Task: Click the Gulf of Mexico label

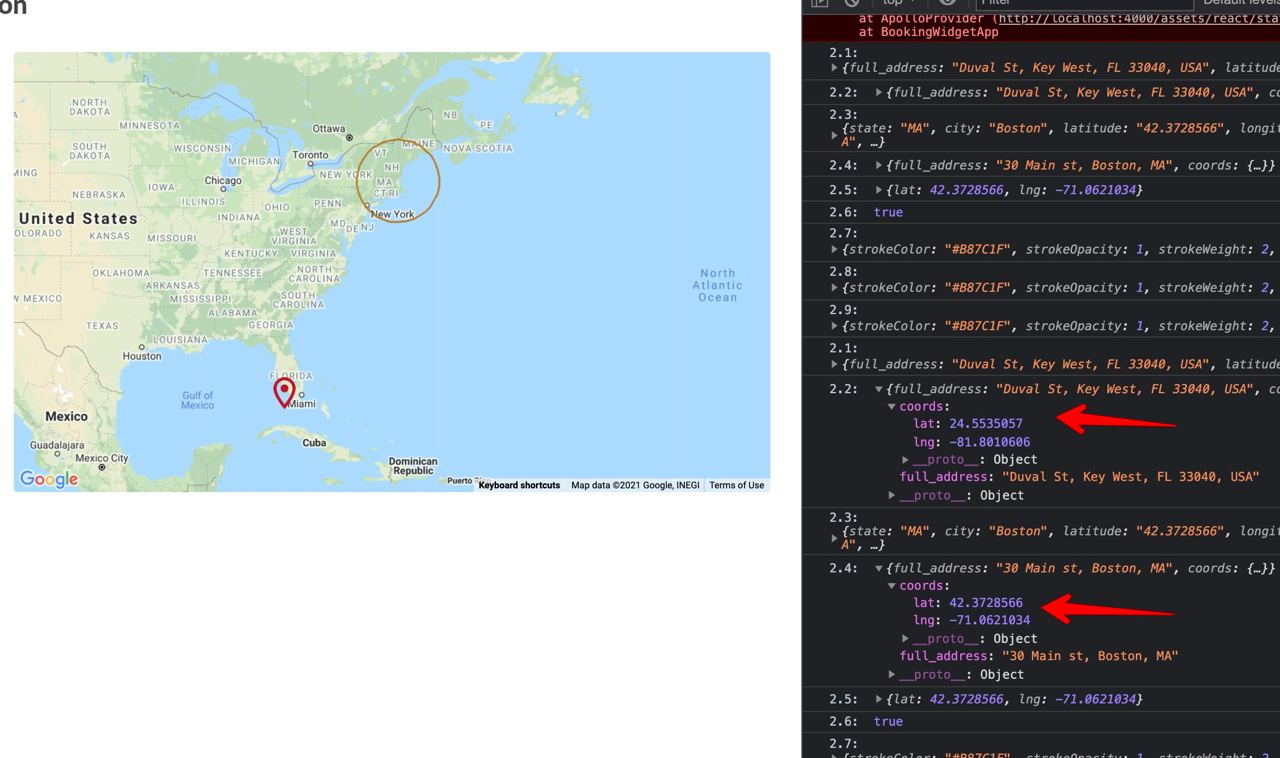Action: click(x=197, y=401)
